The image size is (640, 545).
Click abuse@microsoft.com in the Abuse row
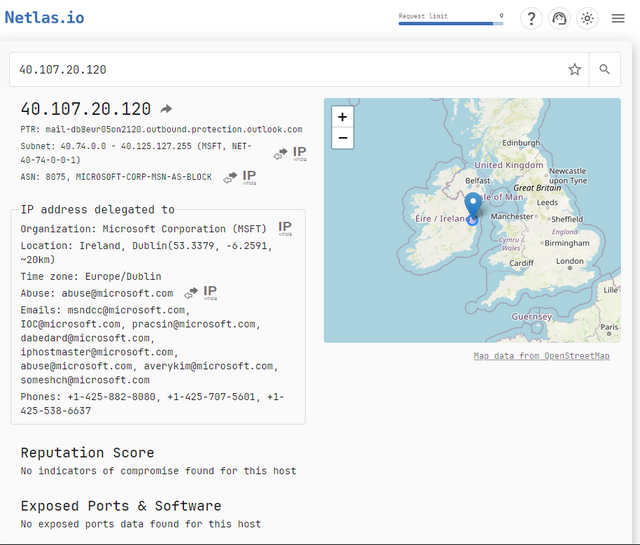coord(117,294)
